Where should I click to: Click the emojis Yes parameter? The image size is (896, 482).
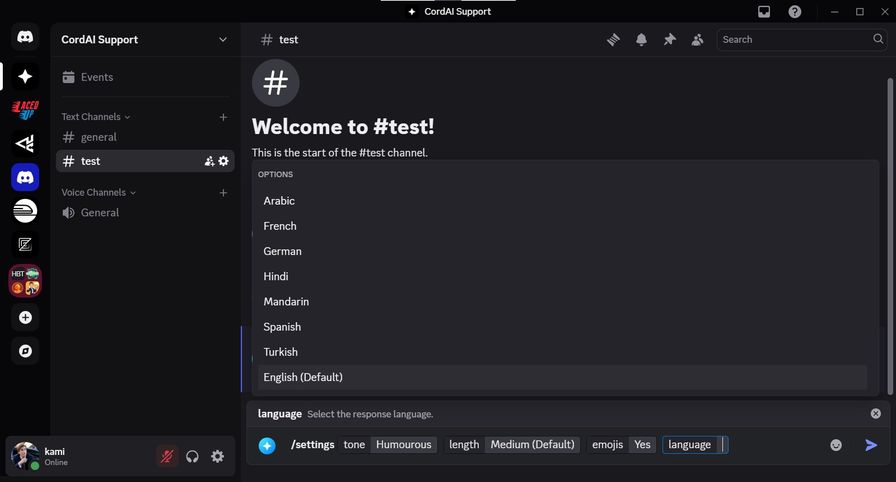pos(622,445)
